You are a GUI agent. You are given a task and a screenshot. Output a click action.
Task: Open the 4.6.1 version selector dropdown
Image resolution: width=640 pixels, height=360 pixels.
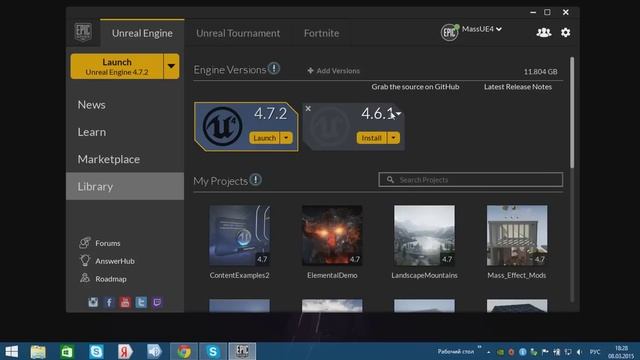tap(399, 113)
